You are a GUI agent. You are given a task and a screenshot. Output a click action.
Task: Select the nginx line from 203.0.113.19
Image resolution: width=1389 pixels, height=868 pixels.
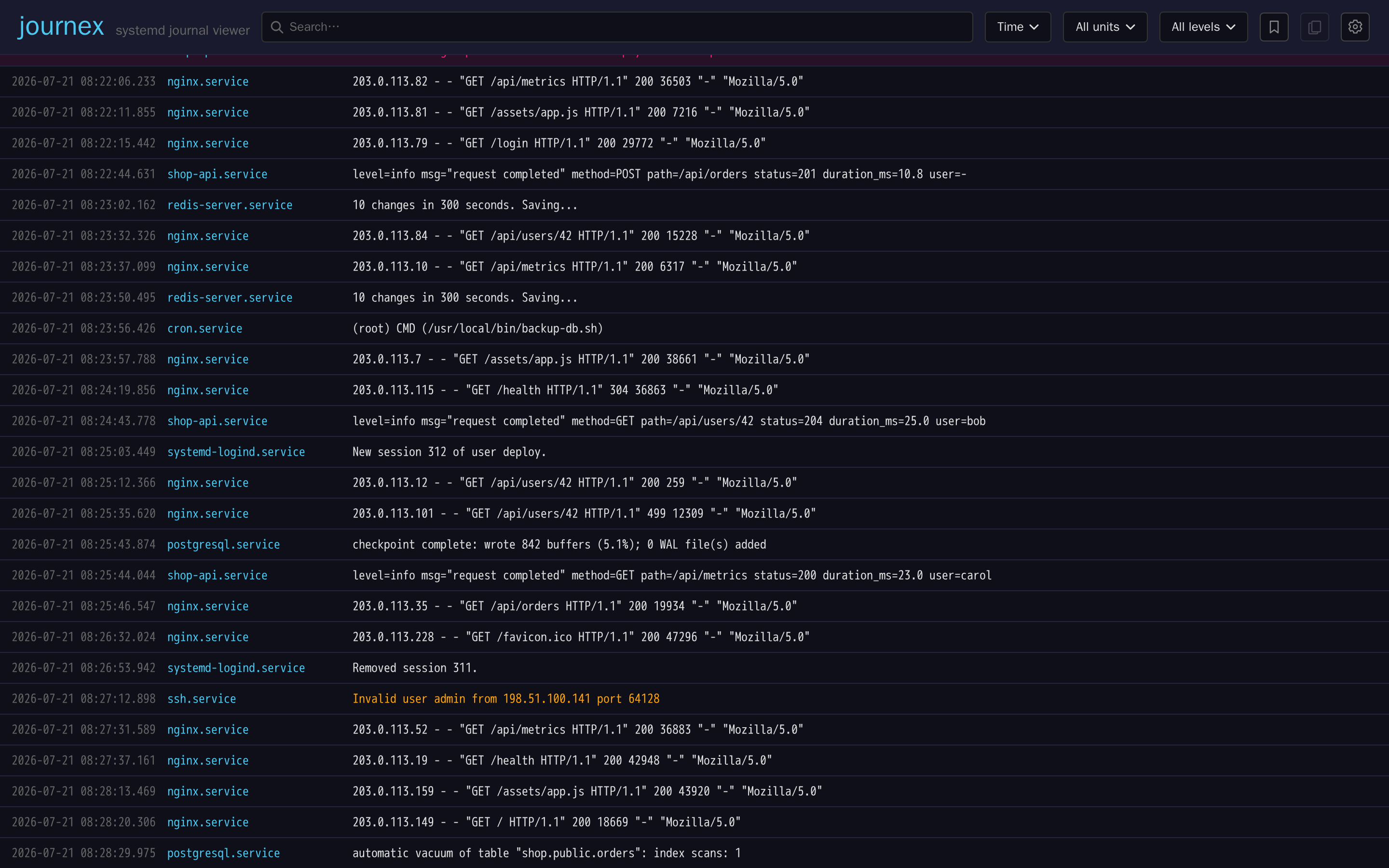tap(562, 760)
